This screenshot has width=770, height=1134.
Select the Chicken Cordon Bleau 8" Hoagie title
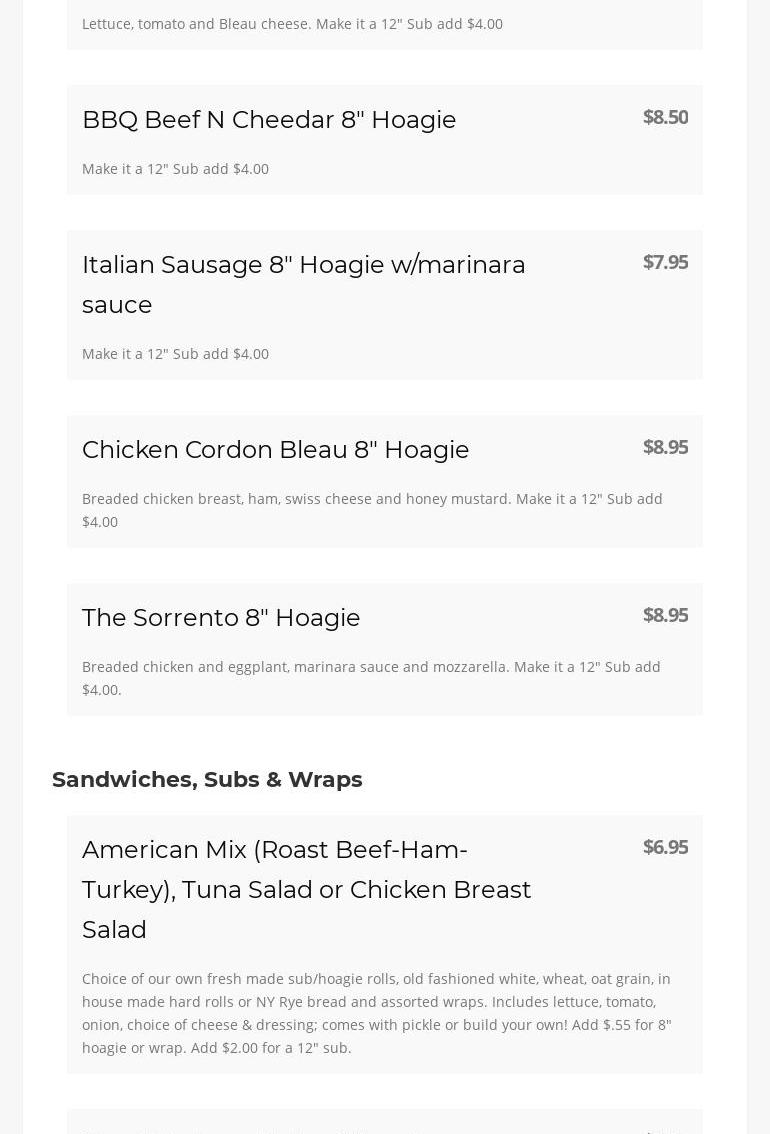(275, 450)
